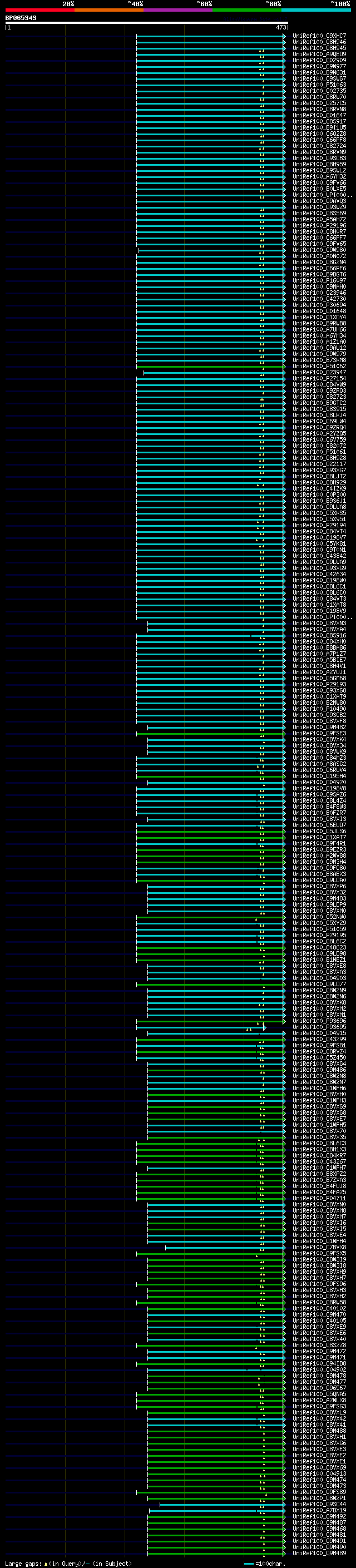
Task: Select the UniRef100_Q9FV66 label
Action: pyautogui.click(x=319, y=182)
